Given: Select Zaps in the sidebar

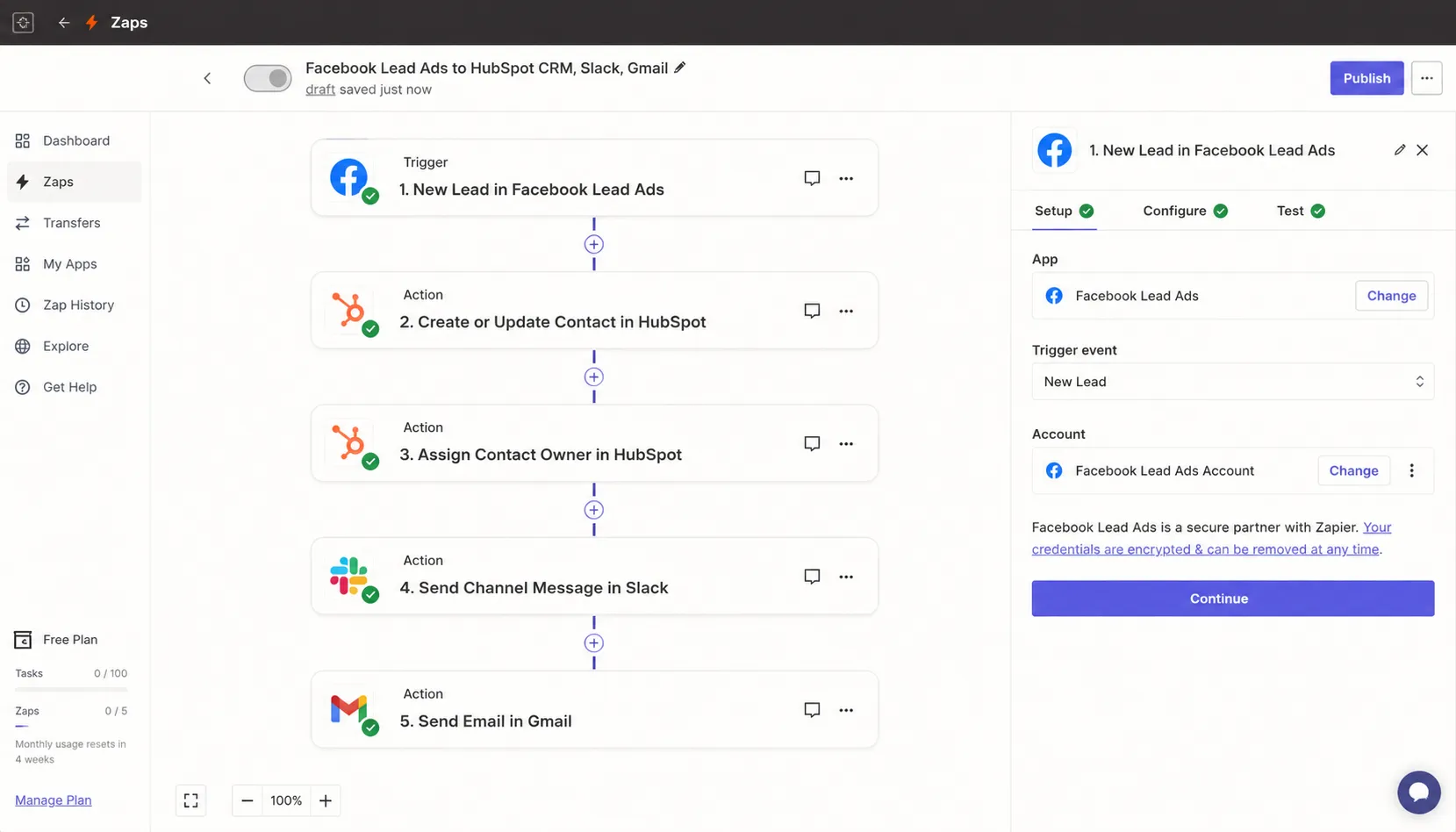Looking at the screenshot, I should [74, 182].
